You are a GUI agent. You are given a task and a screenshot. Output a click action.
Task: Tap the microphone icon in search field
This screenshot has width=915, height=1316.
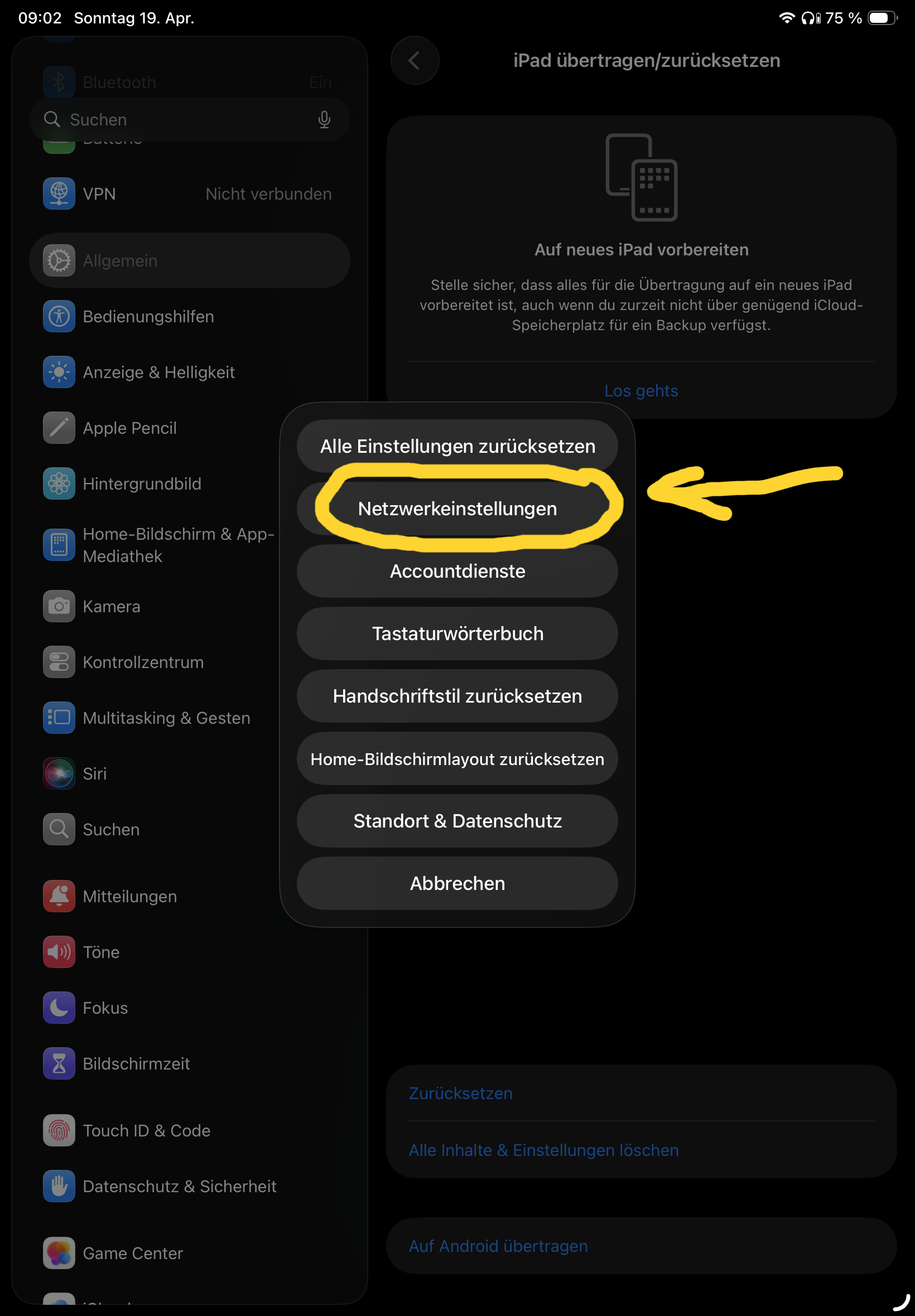tap(324, 120)
